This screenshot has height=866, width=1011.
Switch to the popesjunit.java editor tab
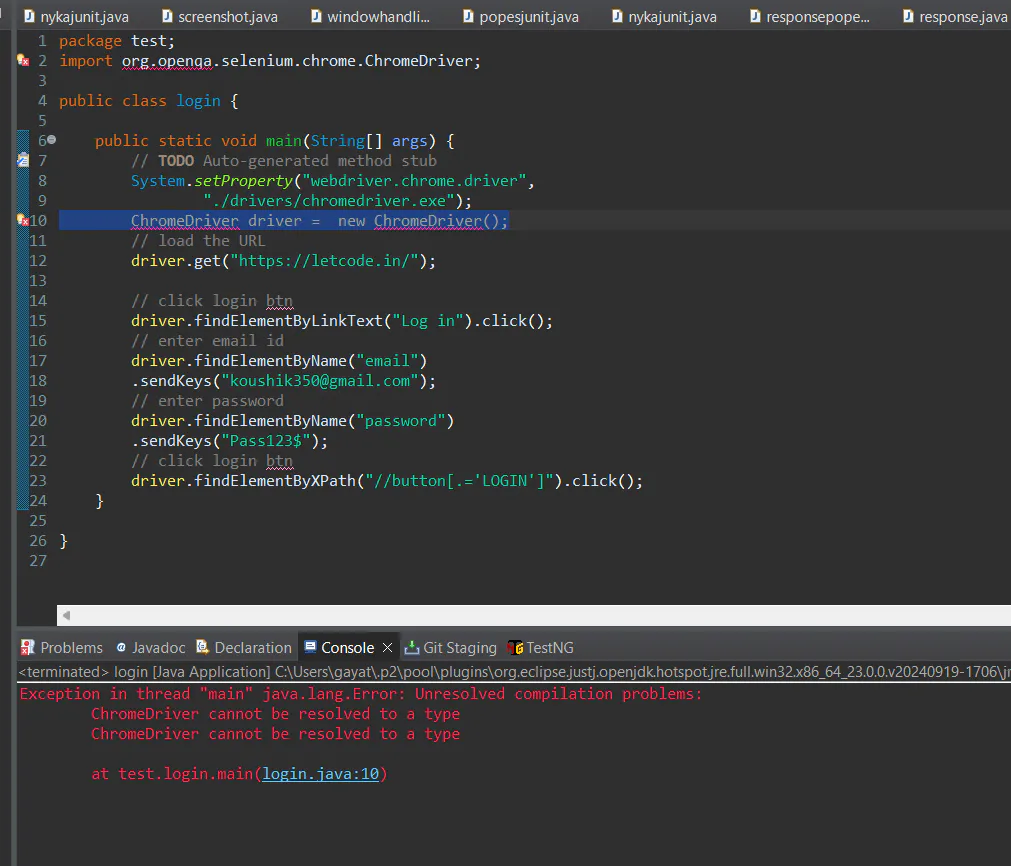520,17
